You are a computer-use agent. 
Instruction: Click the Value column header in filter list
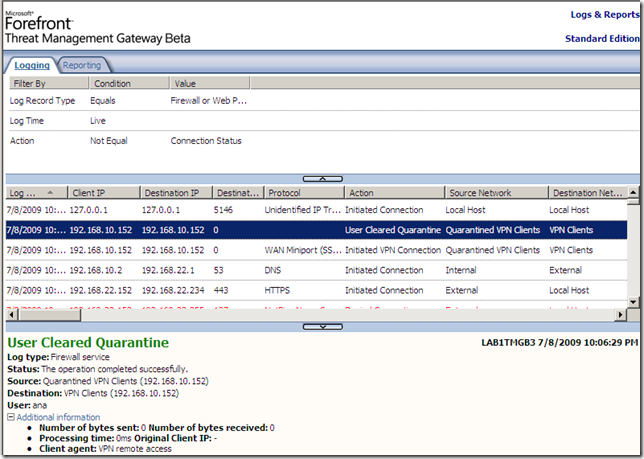pyautogui.click(x=210, y=83)
